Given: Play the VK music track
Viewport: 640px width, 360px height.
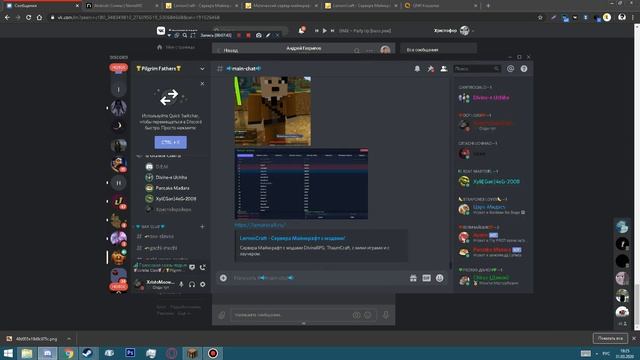Looking at the screenshot, I should 324,31.
